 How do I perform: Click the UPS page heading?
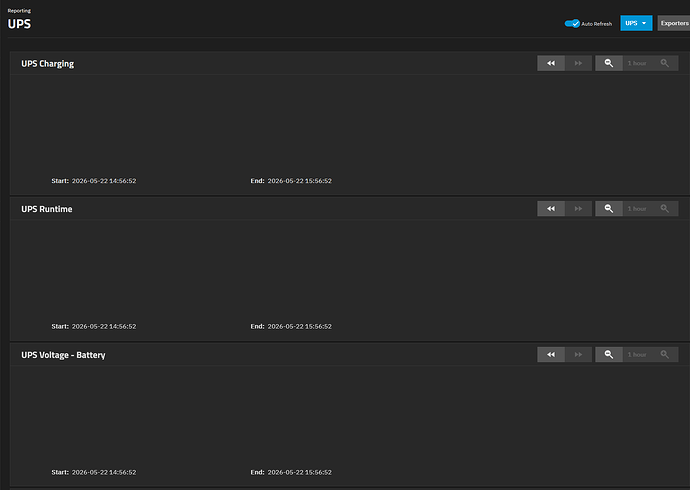[19, 24]
